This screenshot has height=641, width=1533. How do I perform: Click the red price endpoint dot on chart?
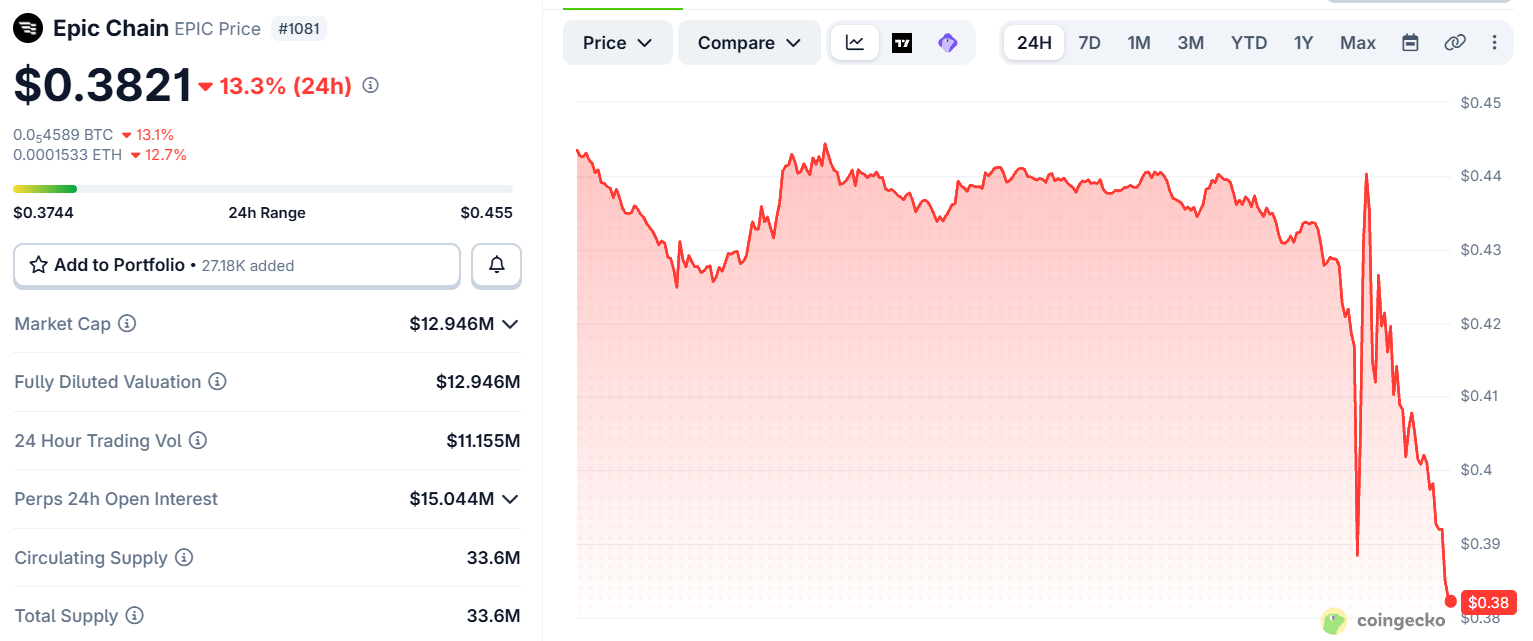[1451, 601]
